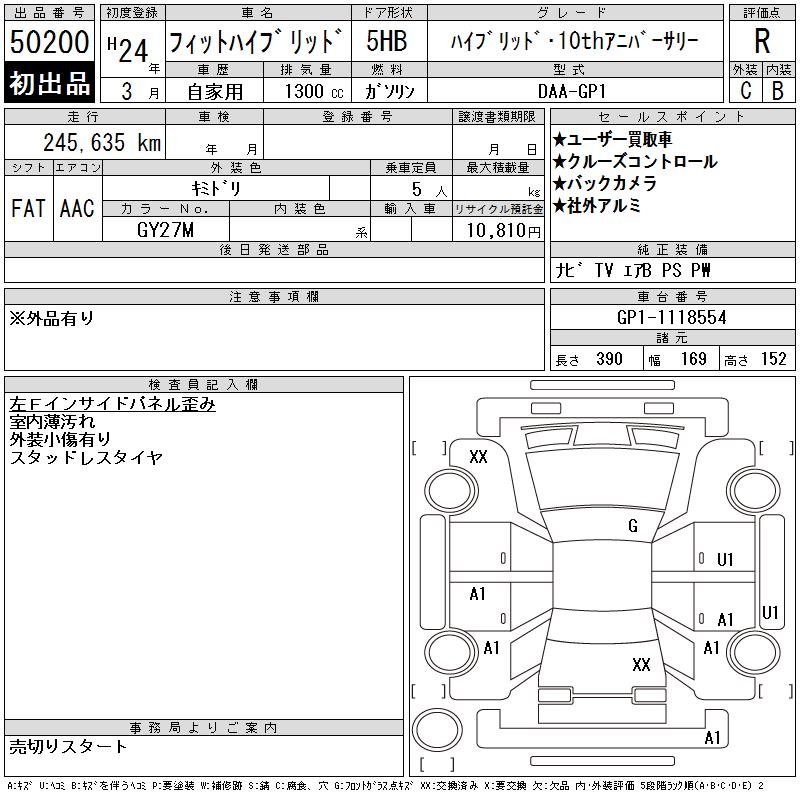Click the color number GY27M
Screen dimensions: 800x800
(x=165, y=230)
